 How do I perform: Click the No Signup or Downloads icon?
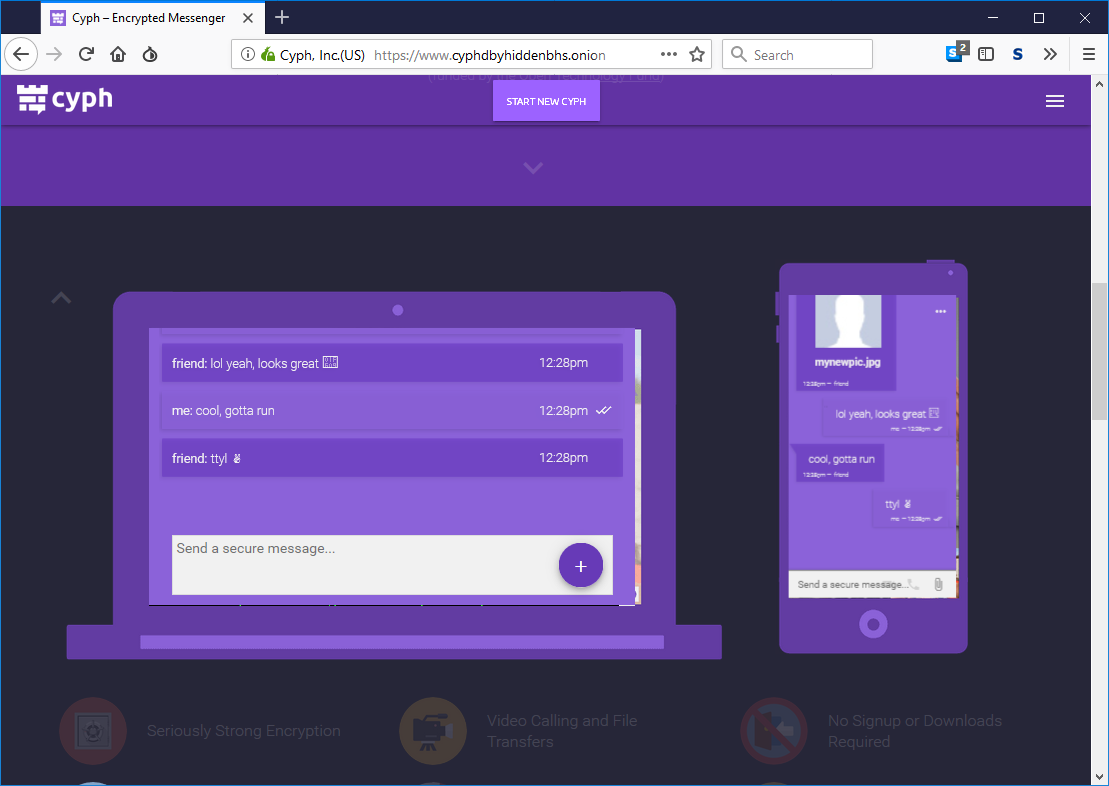tap(774, 731)
